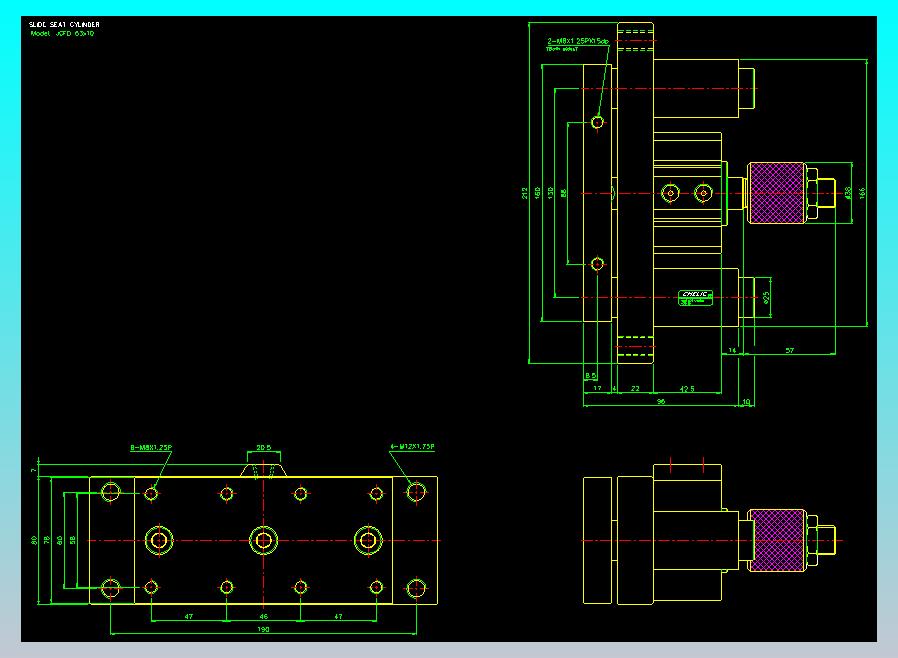
Task: Select the 96 length dimension
Action: (661, 401)
